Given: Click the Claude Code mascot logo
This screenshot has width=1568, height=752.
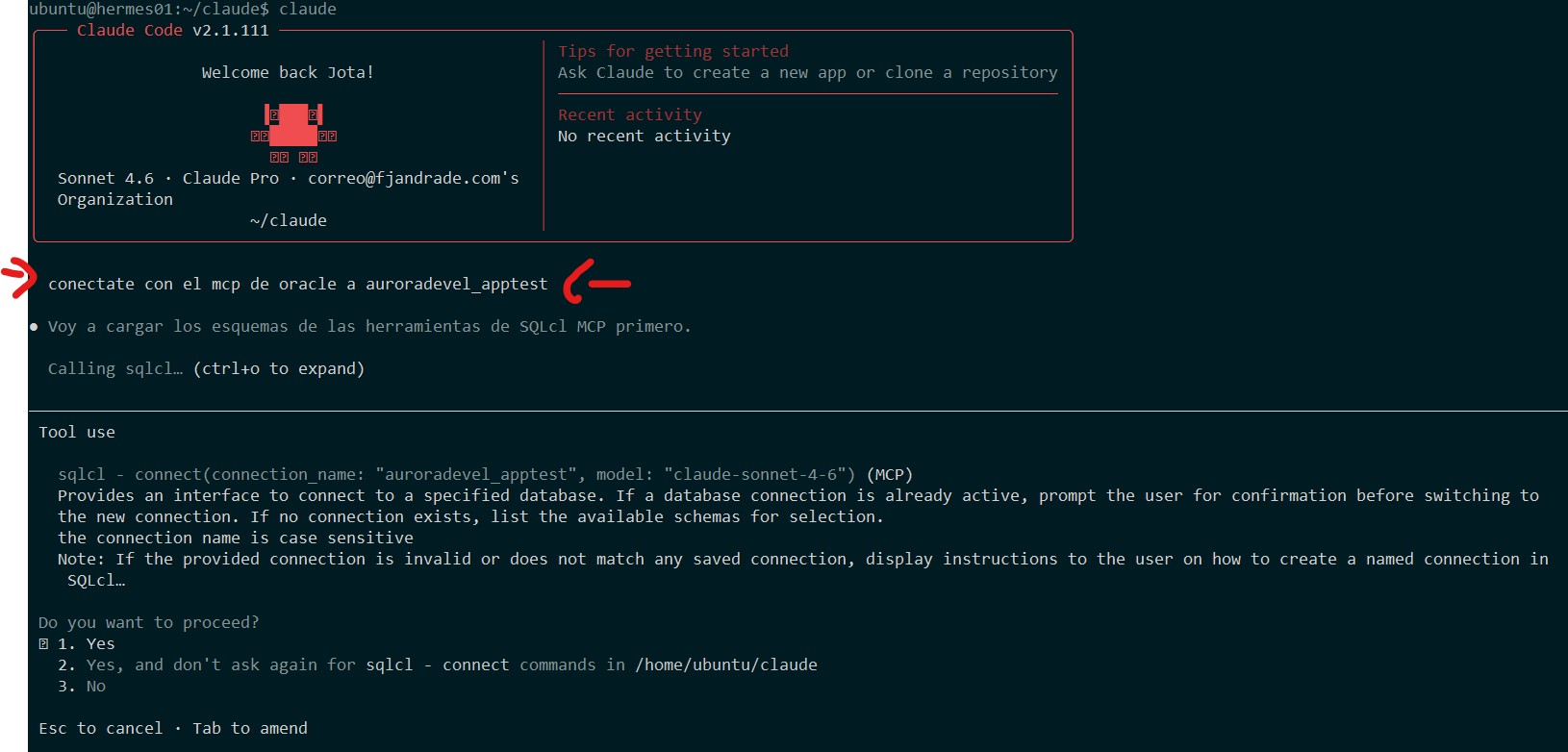Looking at the screenshot, I should coord(292,129).
